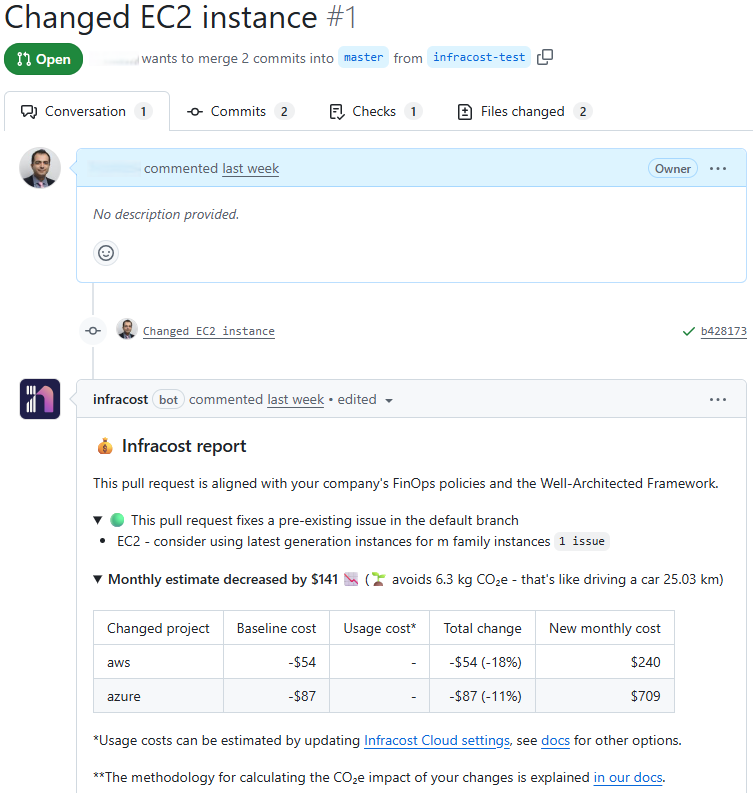The image size is (753, 793).
Task: Click the add emoji reaction smiley icon
Action: pos(106,253)
